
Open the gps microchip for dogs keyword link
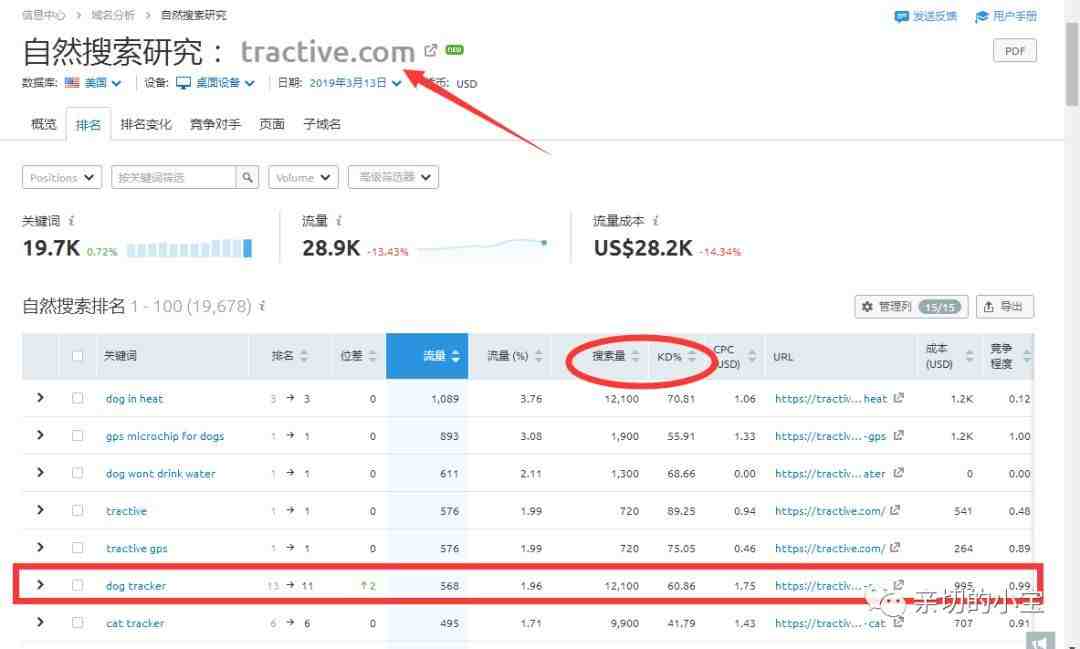coord(165,436)
